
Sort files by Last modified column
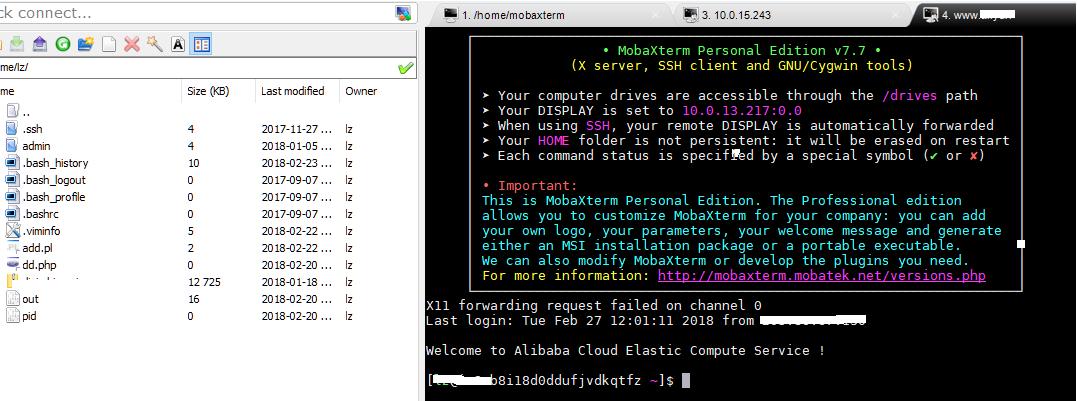[x=293, y=91]
